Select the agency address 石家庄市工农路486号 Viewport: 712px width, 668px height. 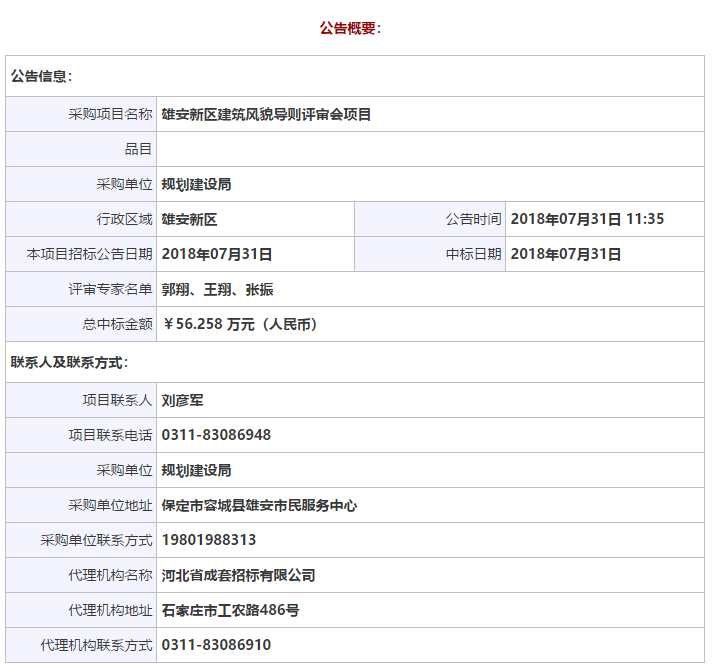(230, 610)
